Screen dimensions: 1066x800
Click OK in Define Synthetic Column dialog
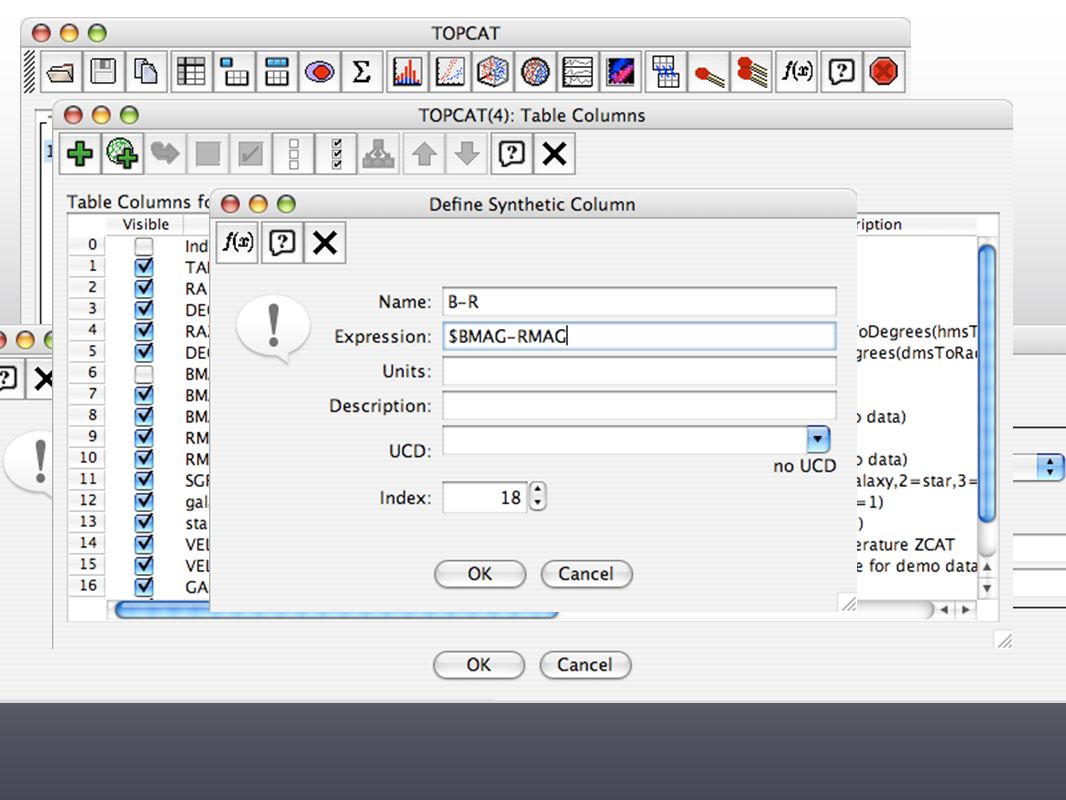click(480, 574)
